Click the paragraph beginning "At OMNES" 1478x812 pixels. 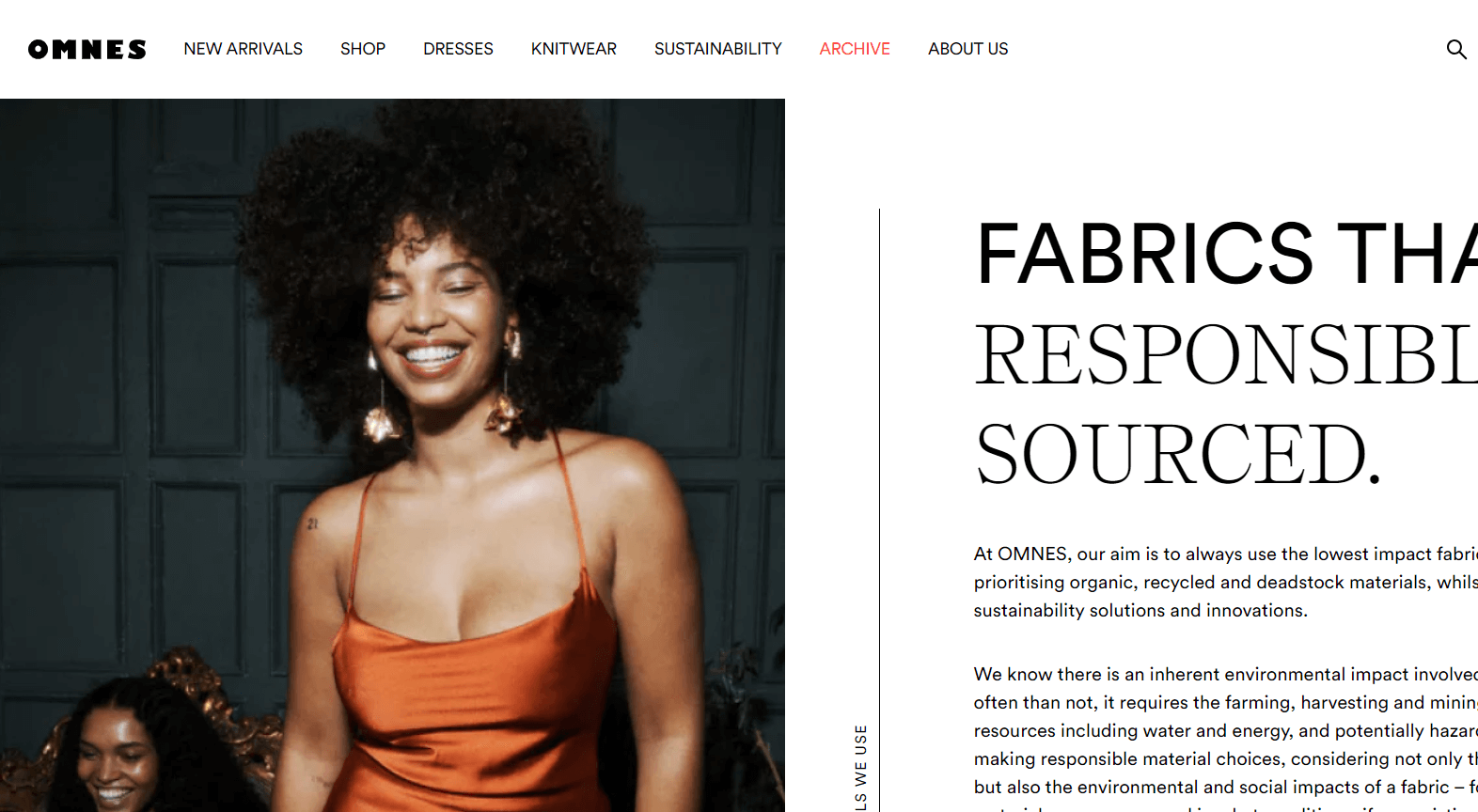(x=1226, y=582)
